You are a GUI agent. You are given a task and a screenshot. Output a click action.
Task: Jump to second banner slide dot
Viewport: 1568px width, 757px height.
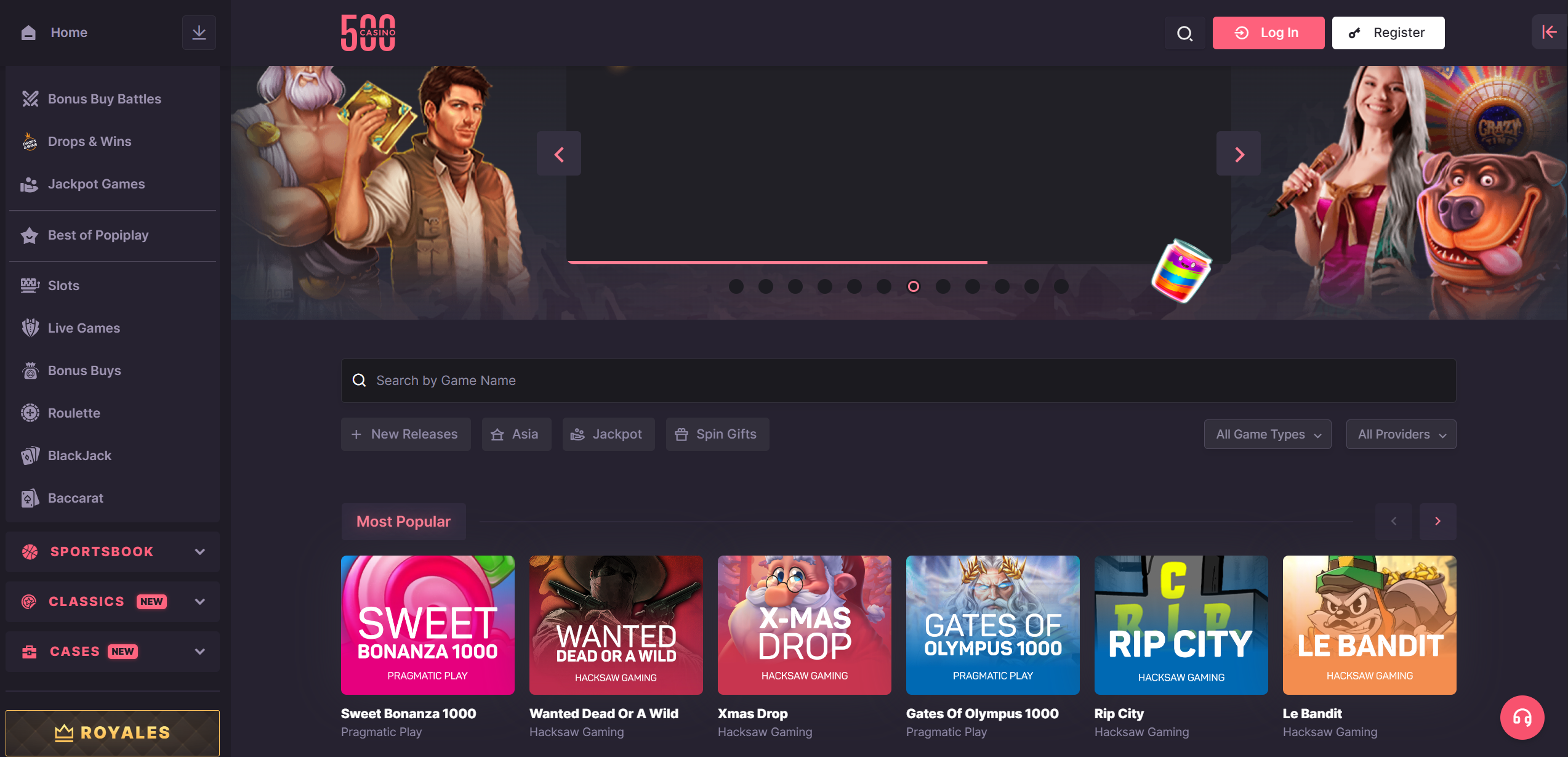tap(766, 286)
